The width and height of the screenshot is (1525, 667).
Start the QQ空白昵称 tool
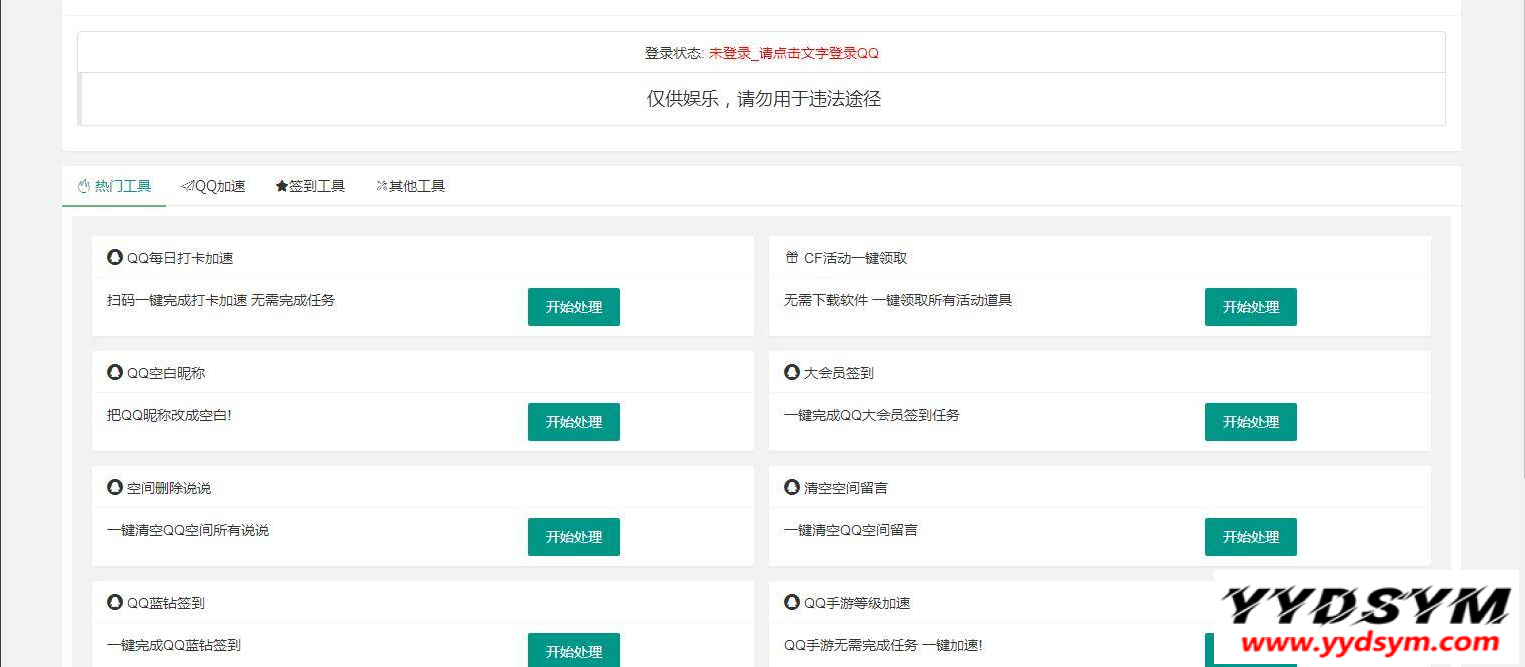pyautogui.click(x=574, y=422)
